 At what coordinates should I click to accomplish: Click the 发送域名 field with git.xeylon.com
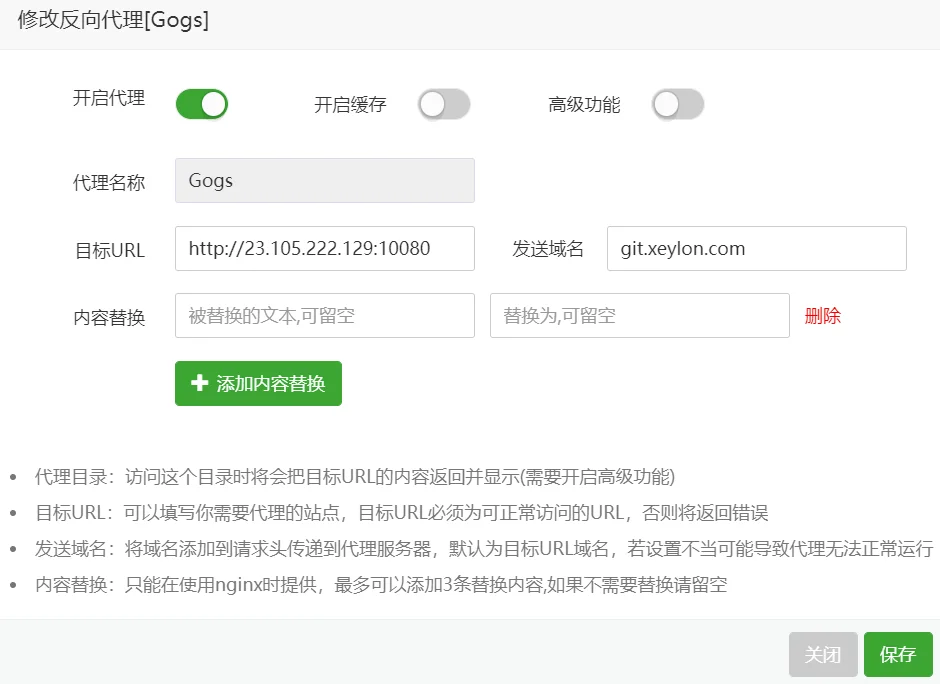(756, 248)
